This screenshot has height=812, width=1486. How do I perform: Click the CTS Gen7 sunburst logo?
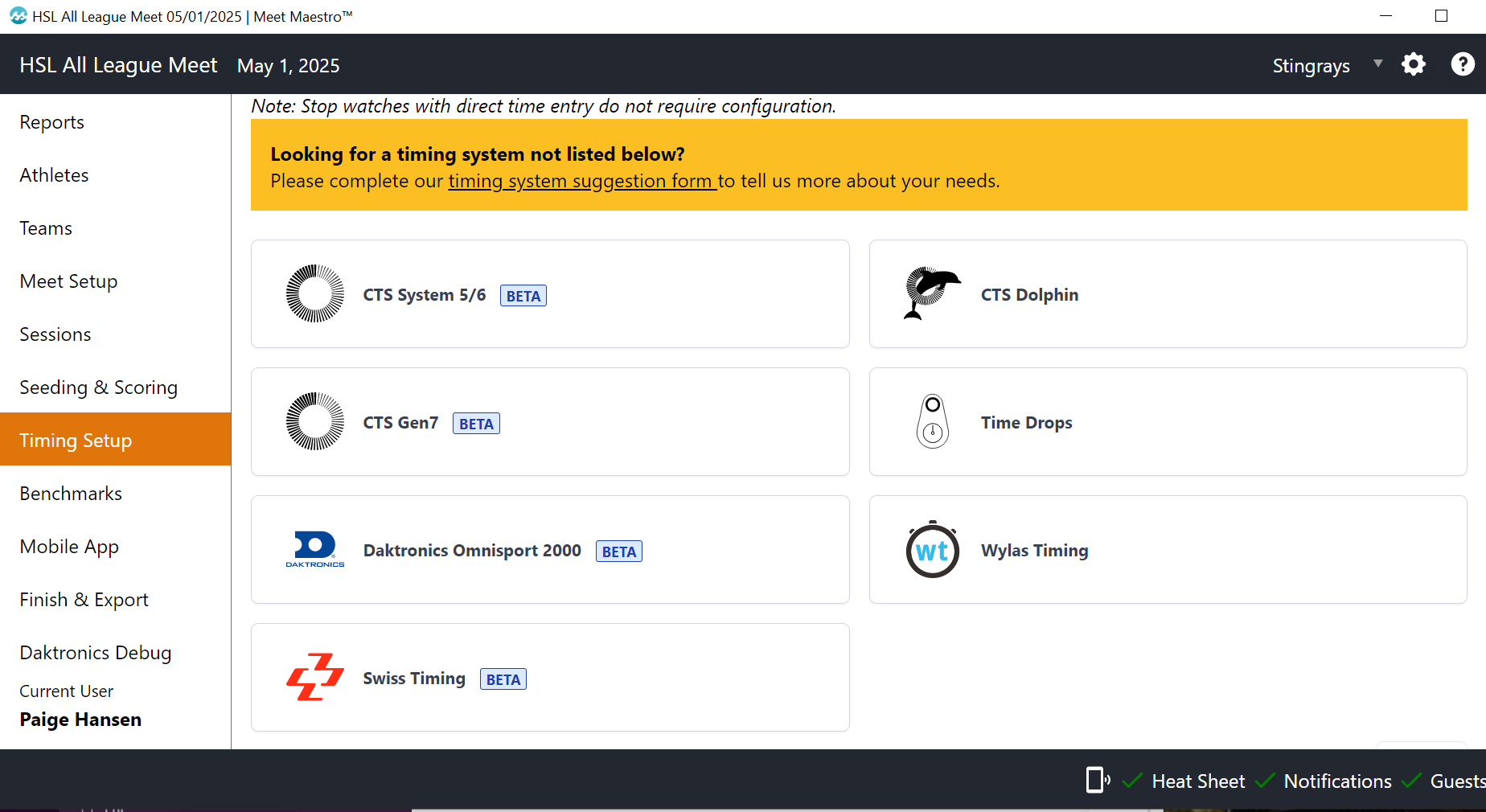(315, 421)
